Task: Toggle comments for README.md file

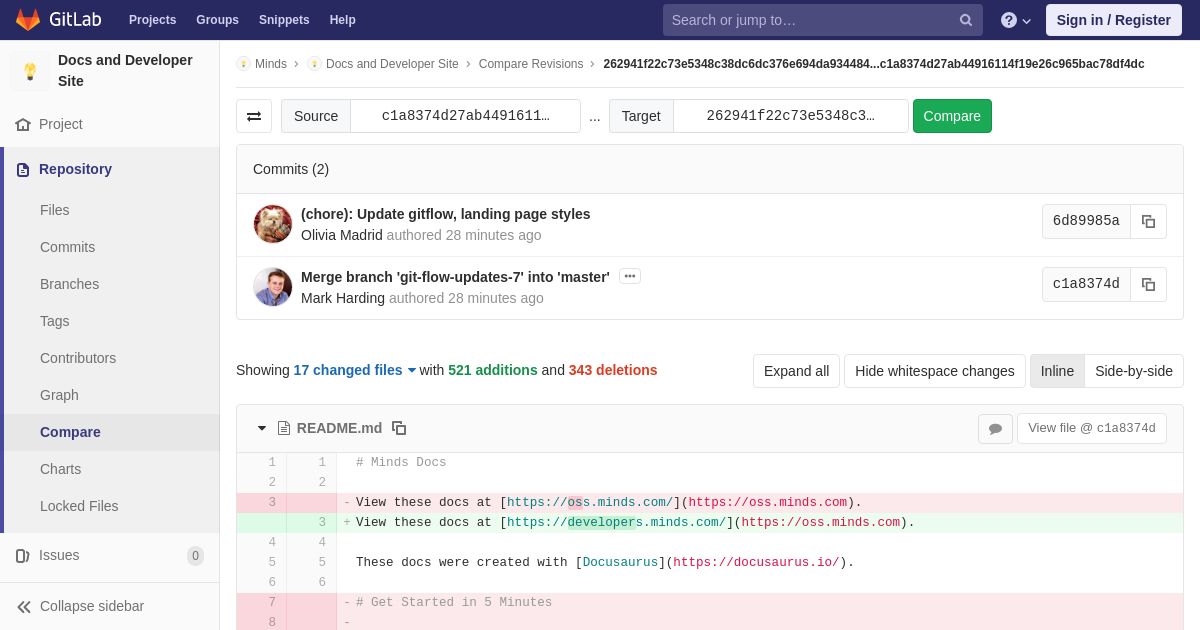Action: pos(995,428)
